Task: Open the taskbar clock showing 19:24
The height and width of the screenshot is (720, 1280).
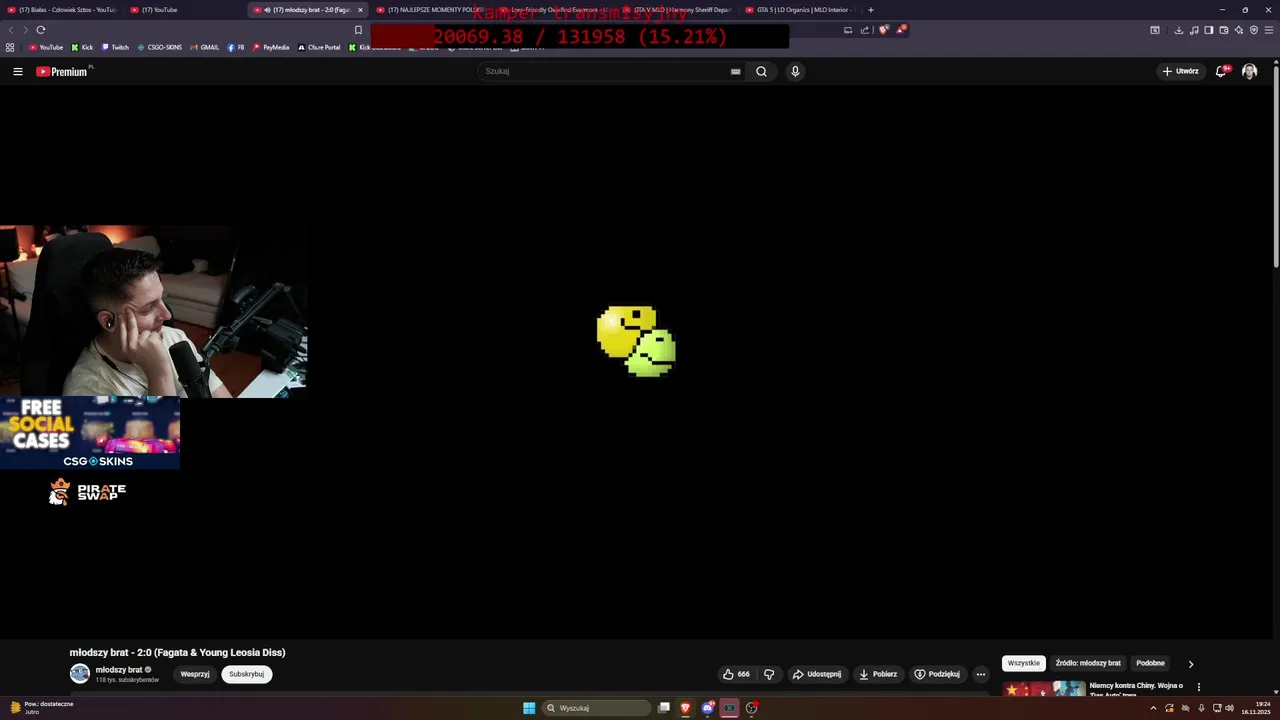Action: click(1256, 708)
